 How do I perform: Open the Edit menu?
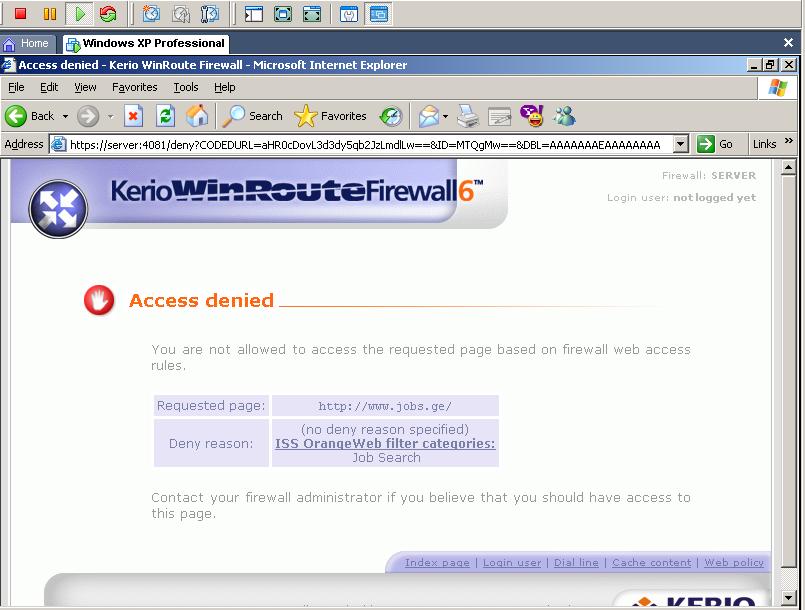click(49, 87)
